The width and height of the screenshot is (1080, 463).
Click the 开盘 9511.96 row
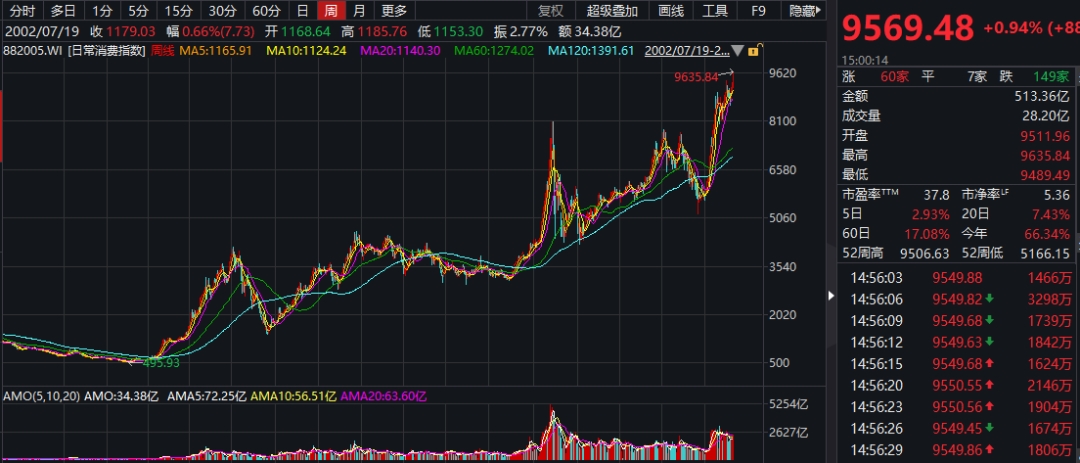(957, 135)
